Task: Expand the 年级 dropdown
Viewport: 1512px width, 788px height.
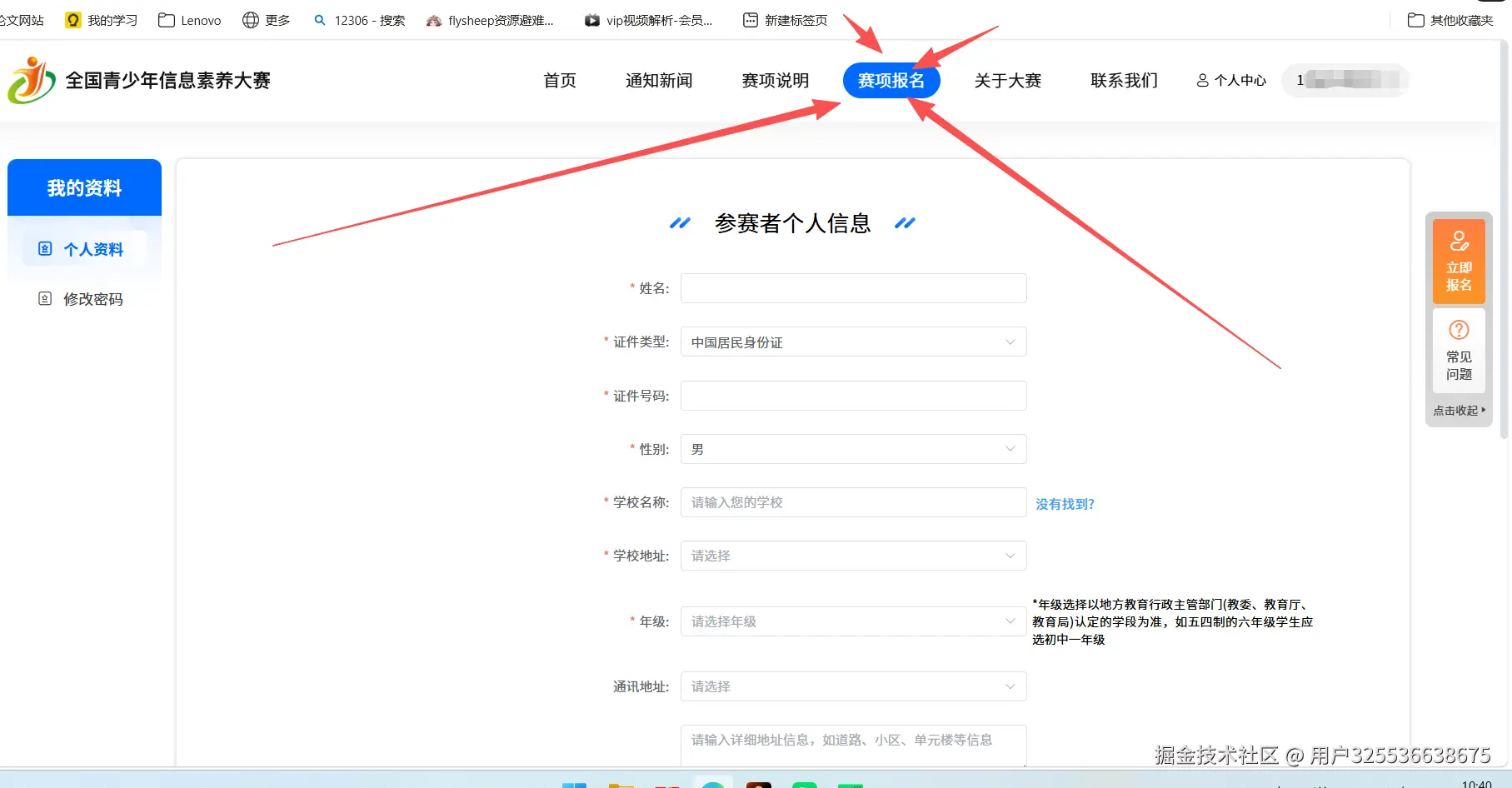Action: coord(853,621)
